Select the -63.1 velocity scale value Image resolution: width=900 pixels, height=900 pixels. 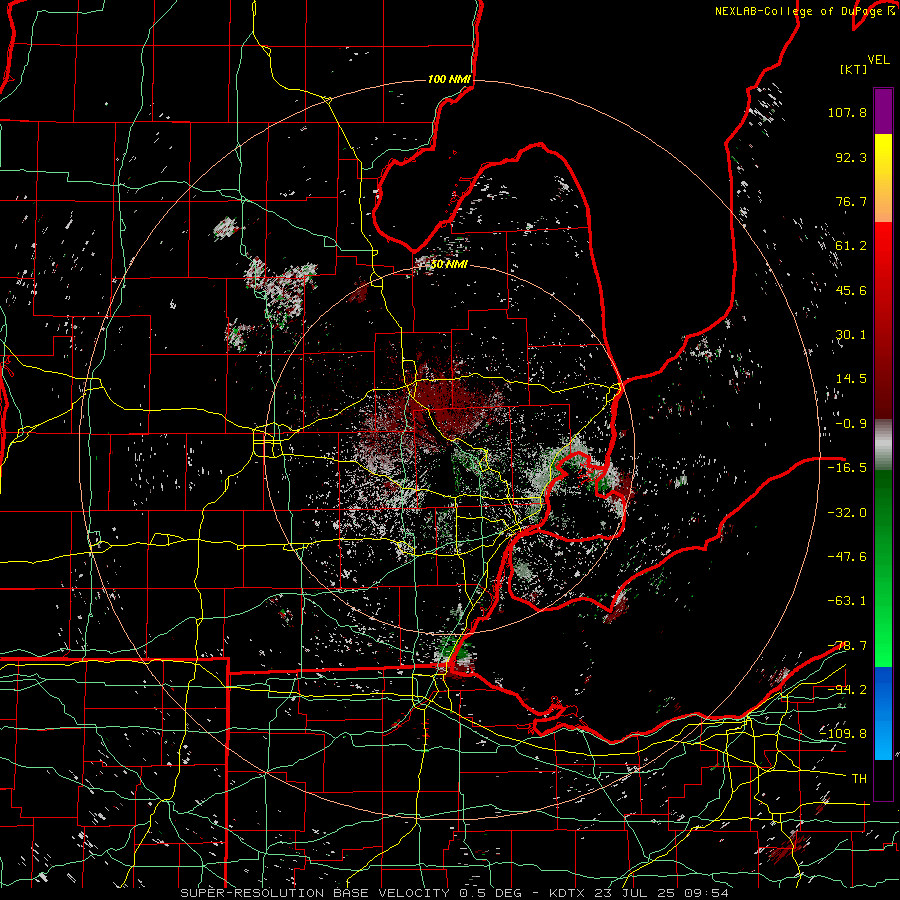pyautogui.click(x=847, y=601)
